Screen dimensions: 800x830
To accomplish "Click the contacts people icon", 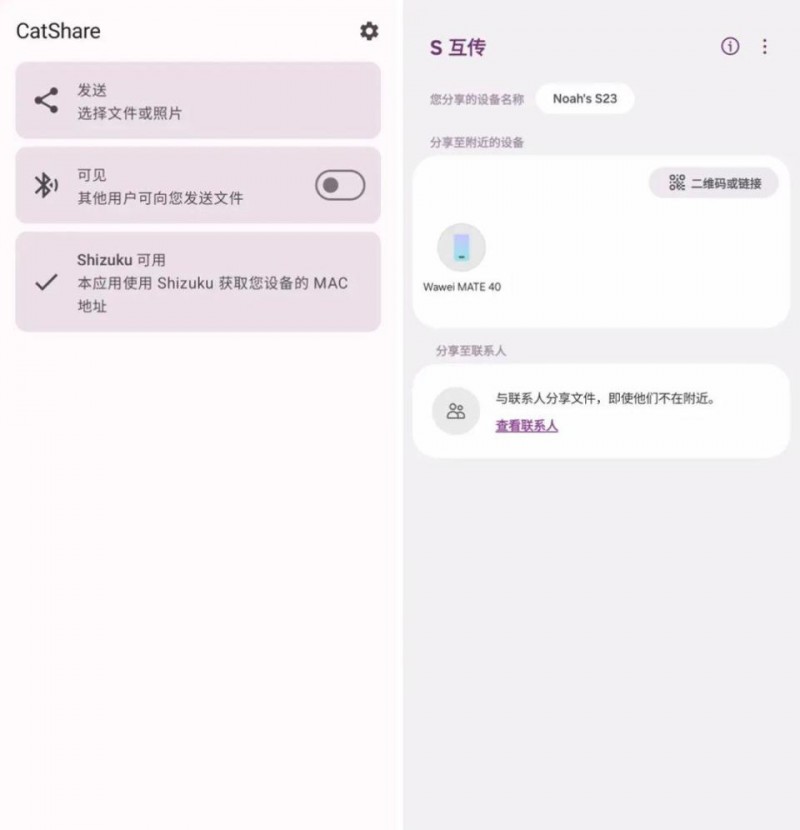I will (456, 411).
